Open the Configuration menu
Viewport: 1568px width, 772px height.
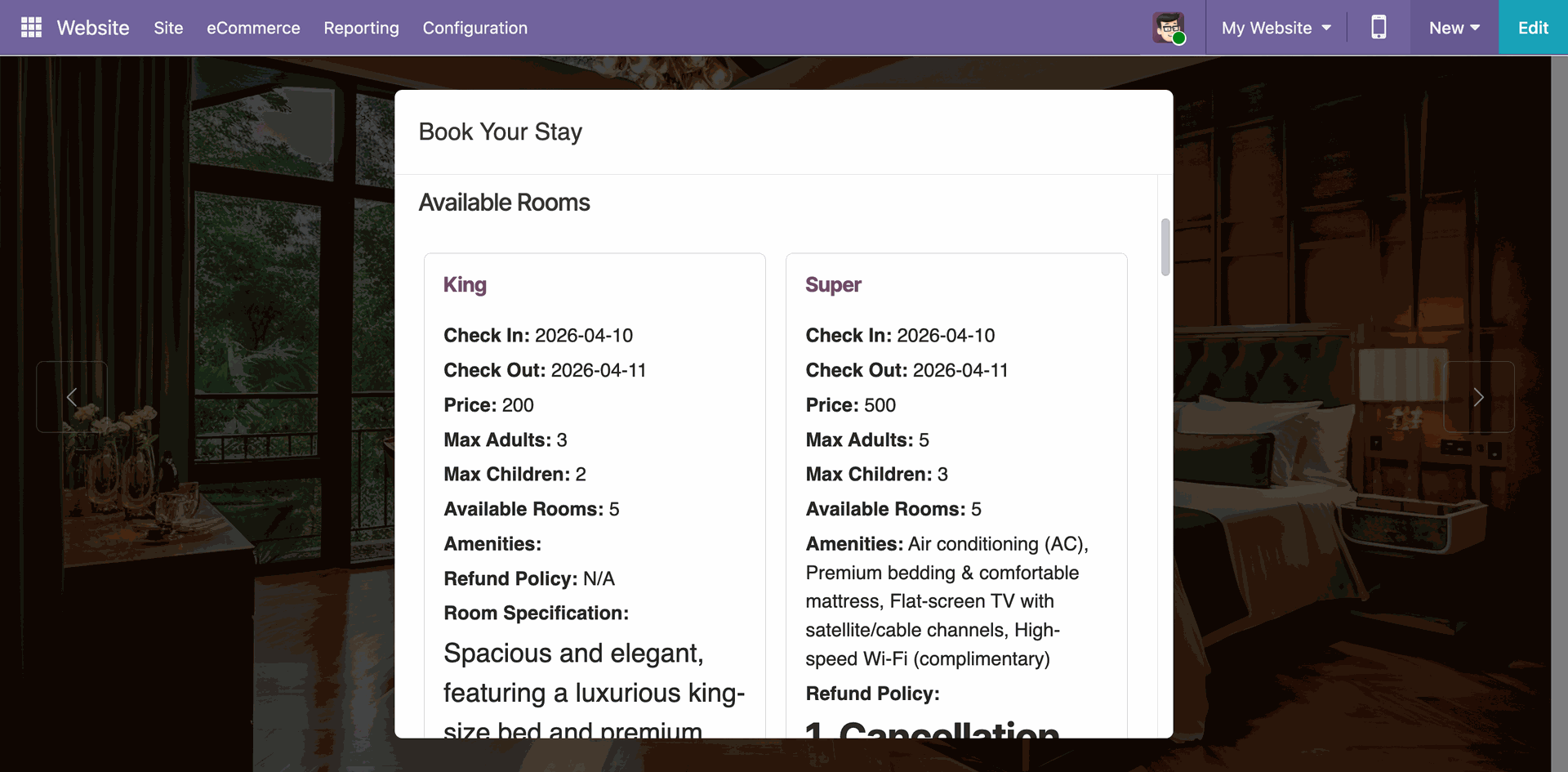point(475,28)
